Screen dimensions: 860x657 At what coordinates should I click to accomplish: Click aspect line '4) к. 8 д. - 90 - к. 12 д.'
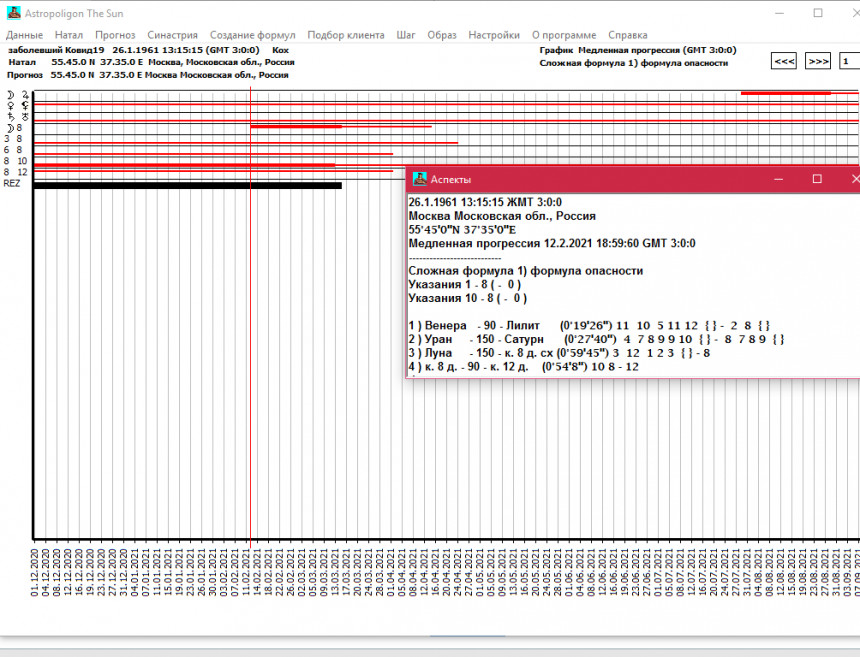(x=523, y=367)
